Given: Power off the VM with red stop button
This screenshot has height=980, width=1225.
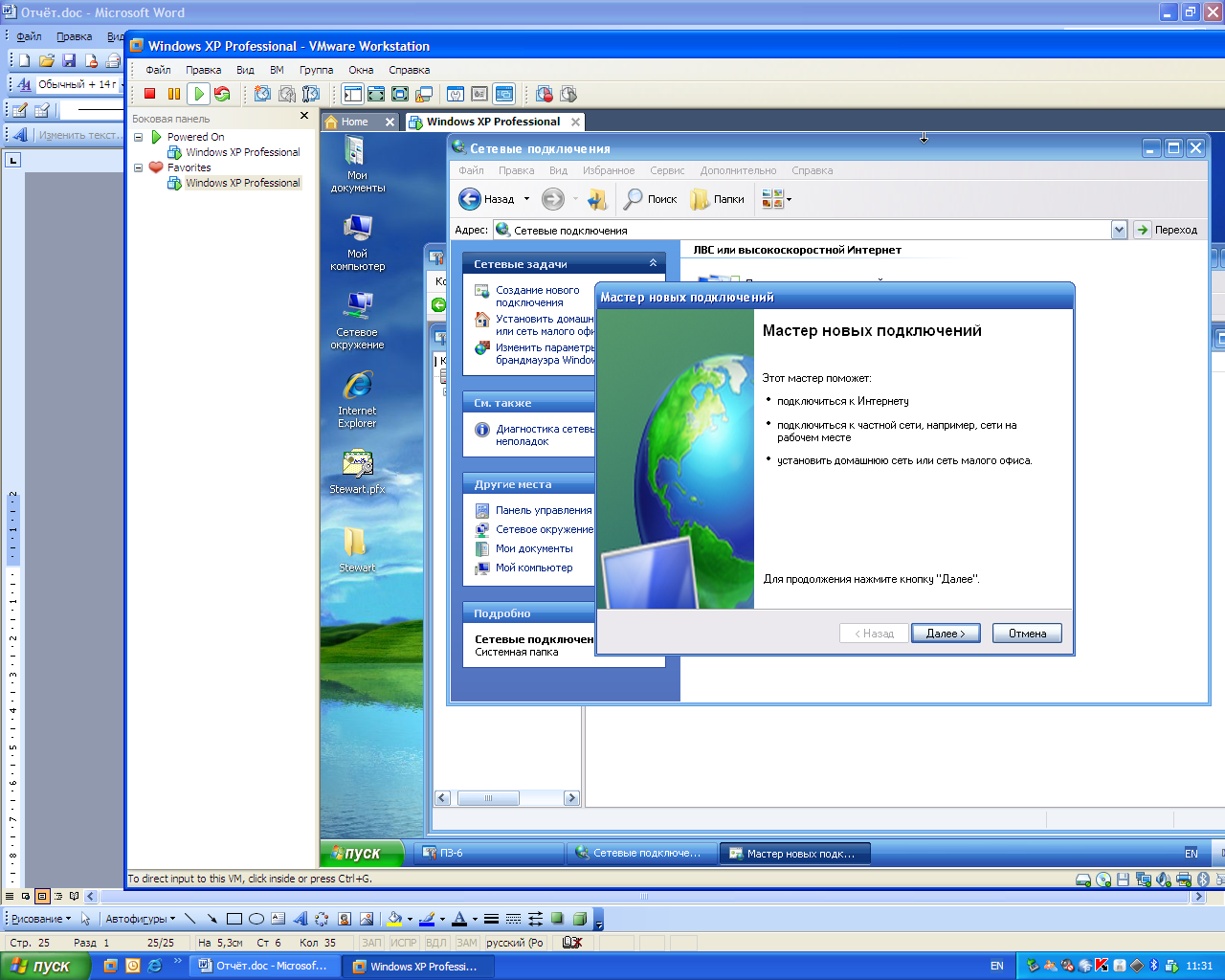Looking at the screenshot, I should point(150,94).
